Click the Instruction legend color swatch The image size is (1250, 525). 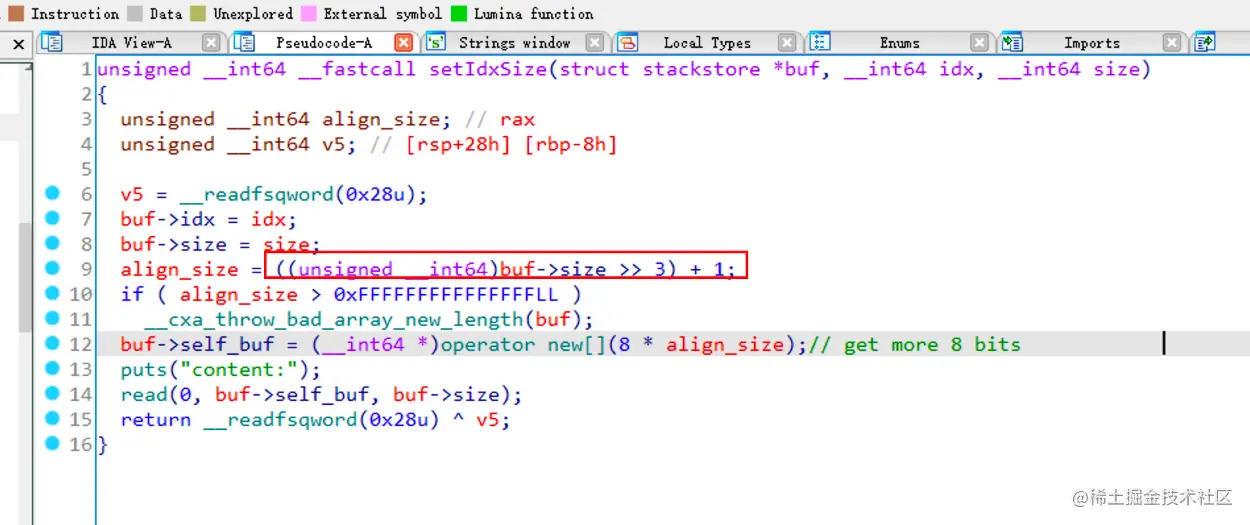point(15,14)
